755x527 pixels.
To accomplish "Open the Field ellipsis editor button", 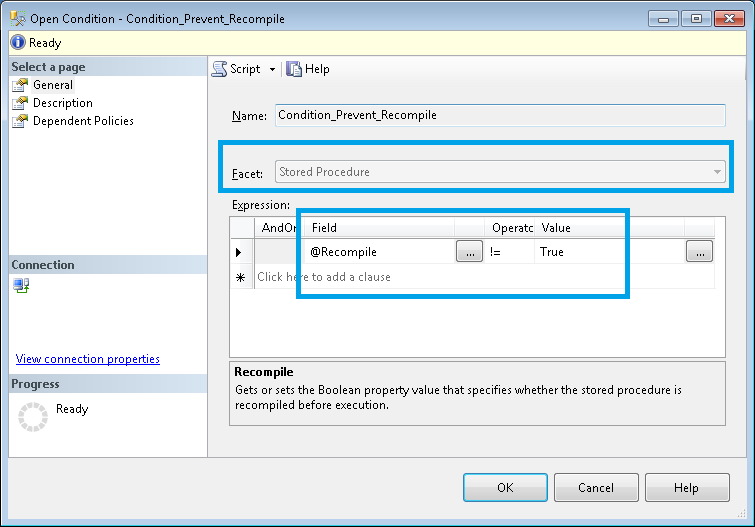I will 469,252.
